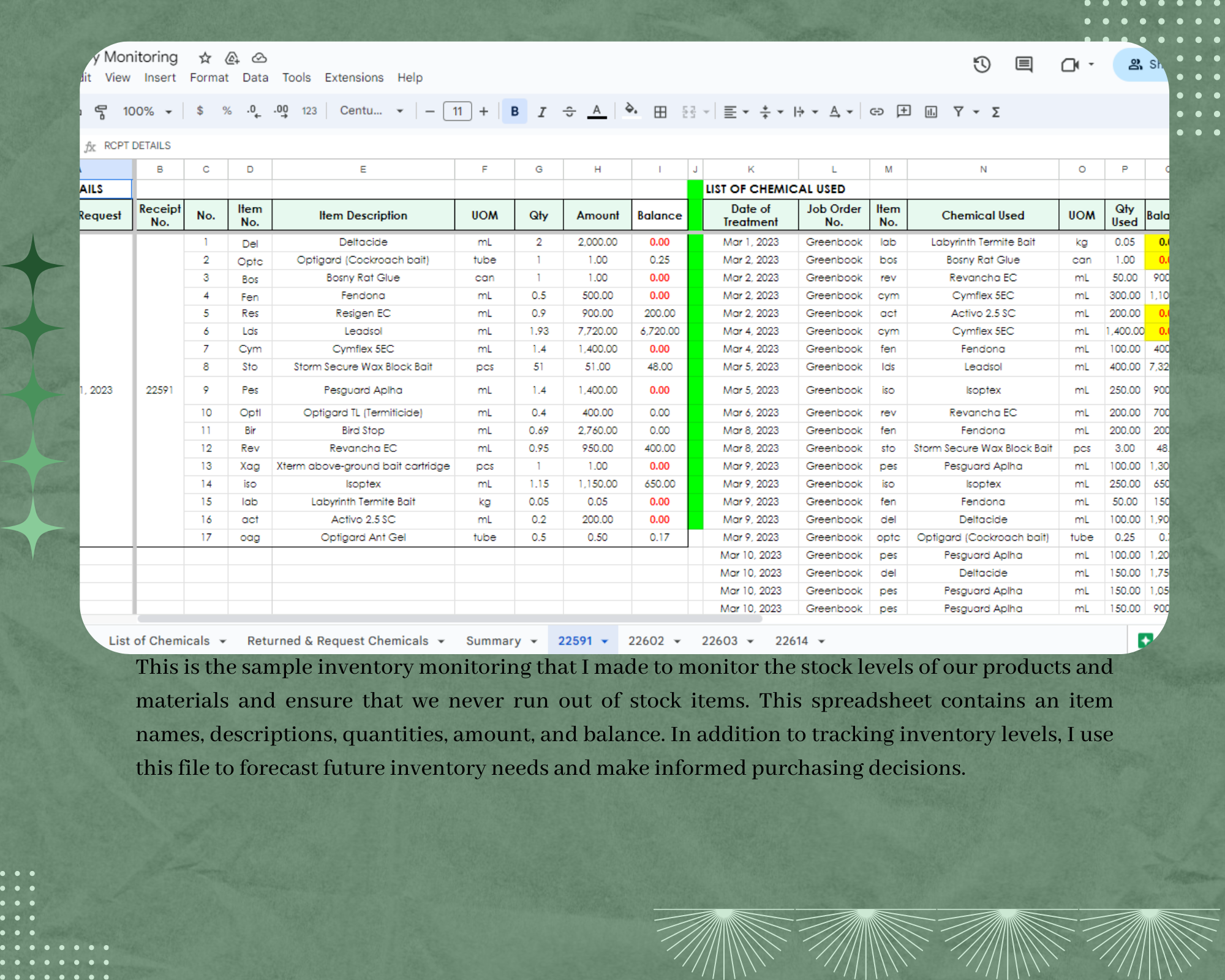Open the version history clock icon
The height and width of the screenshot is (980, 1225).
pyautogui.click(x=982, y=64)
